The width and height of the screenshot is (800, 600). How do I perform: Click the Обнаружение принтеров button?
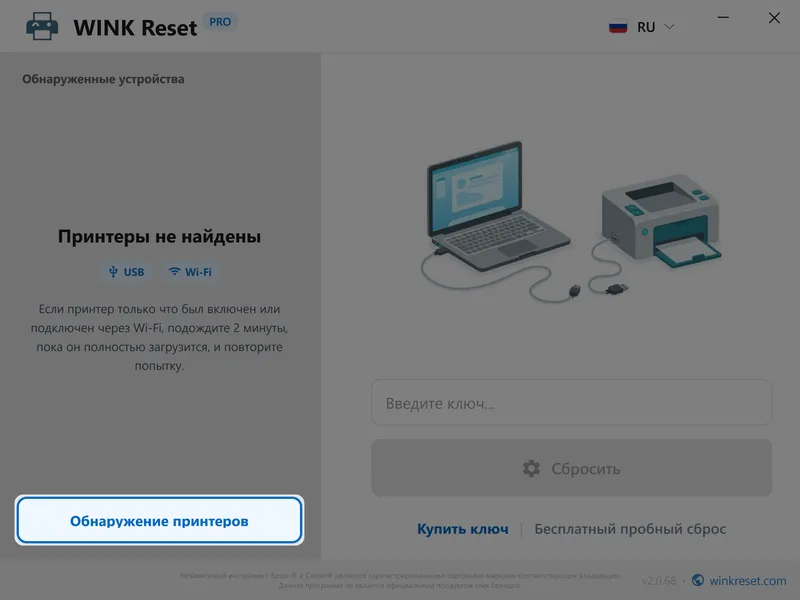pyautogui.click(x=159, y=520)
